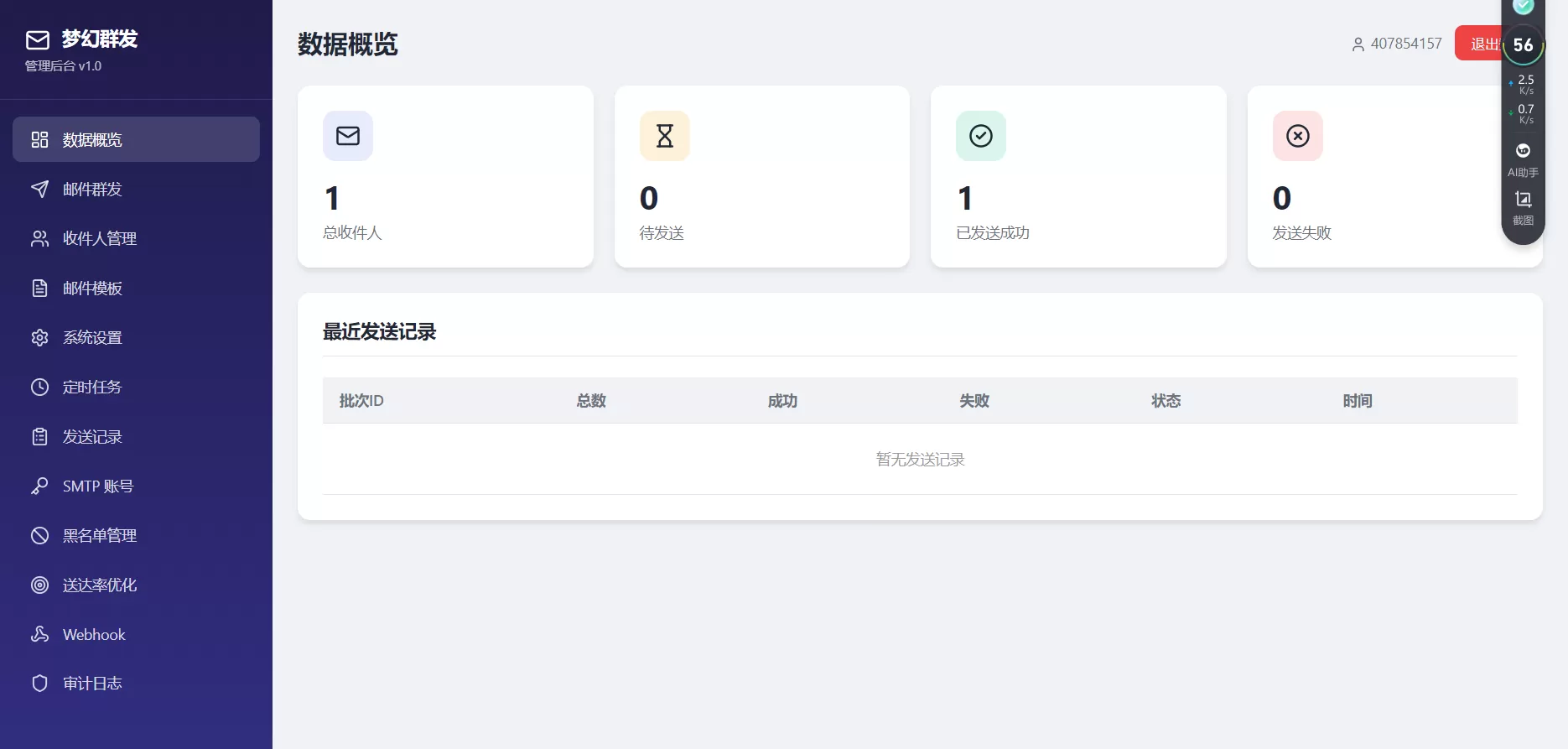Screen dimensions: 1568x749
Task: Navigate to 定时任务 page
Action: coord(136,387)
